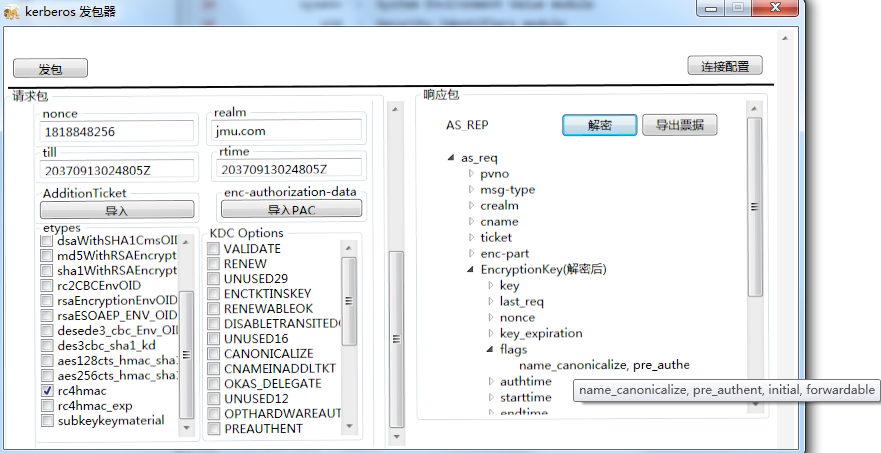This screenshot has width=881, height=453.
Task: Enable OKAS_DELEGATE KDC option
Action: (x=214, y=383)
